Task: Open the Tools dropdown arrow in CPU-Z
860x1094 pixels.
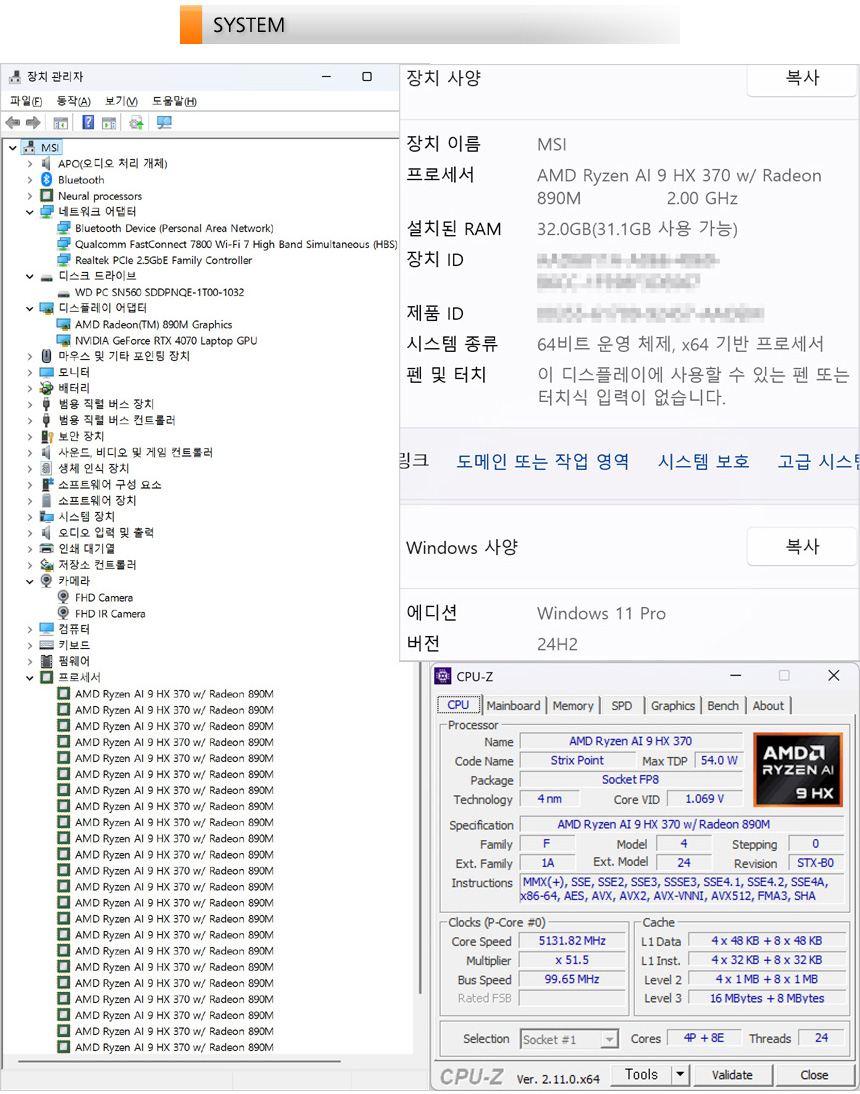Action: coord(680,1074)
